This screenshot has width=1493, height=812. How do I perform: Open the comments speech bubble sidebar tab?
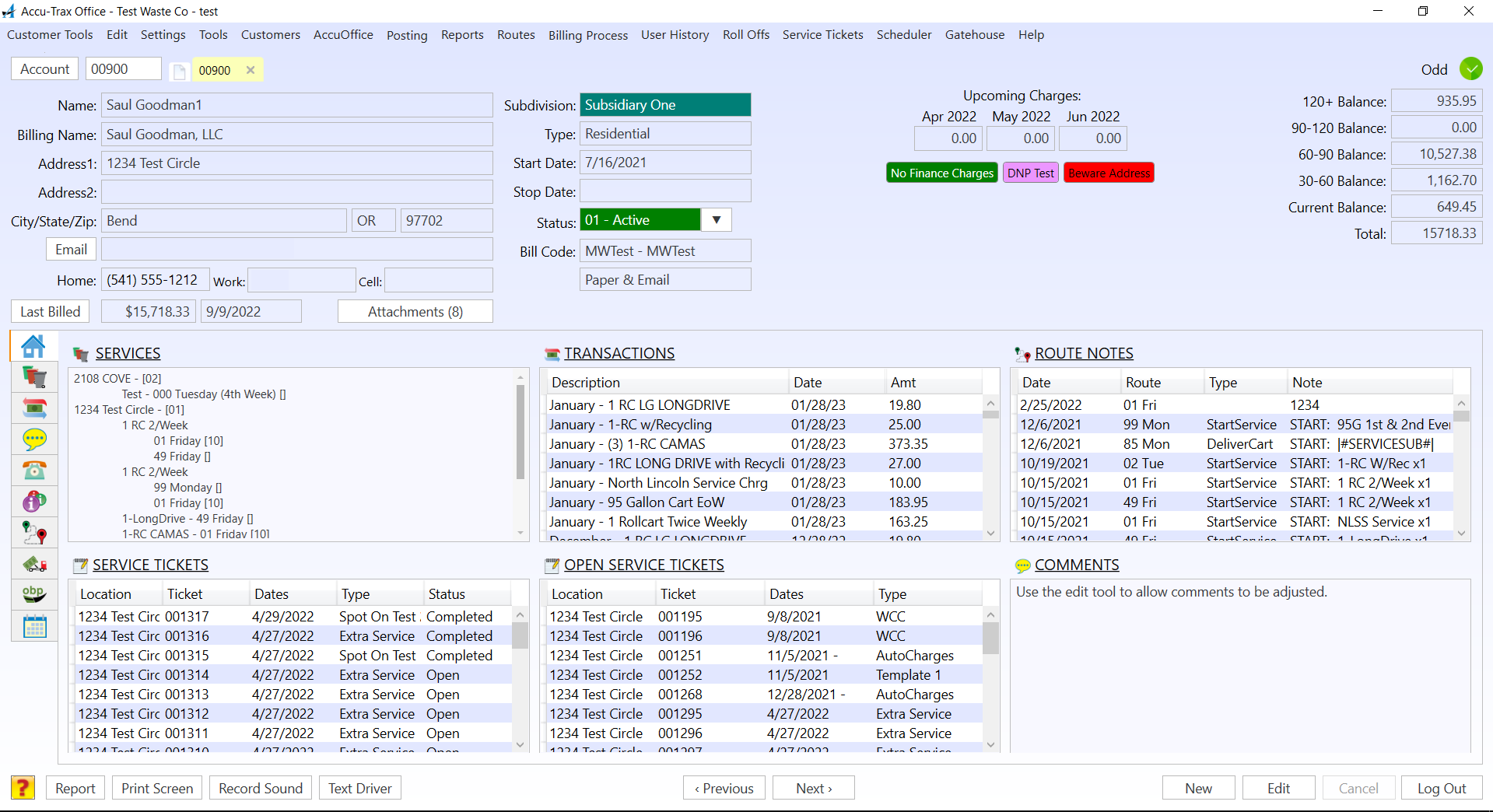(x=34, y=439)
